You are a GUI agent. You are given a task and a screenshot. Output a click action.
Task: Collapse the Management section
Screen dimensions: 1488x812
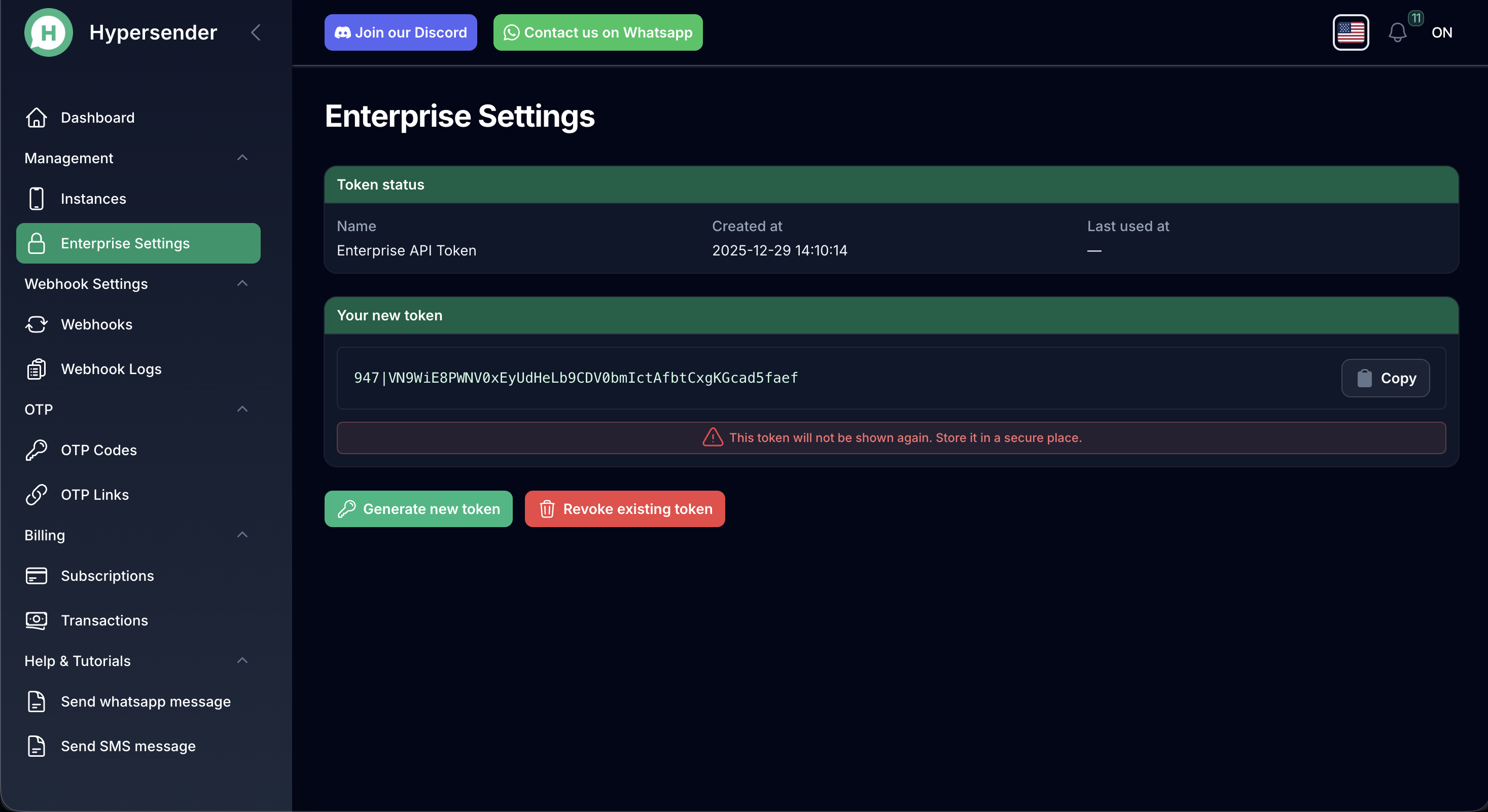(242, 158)
